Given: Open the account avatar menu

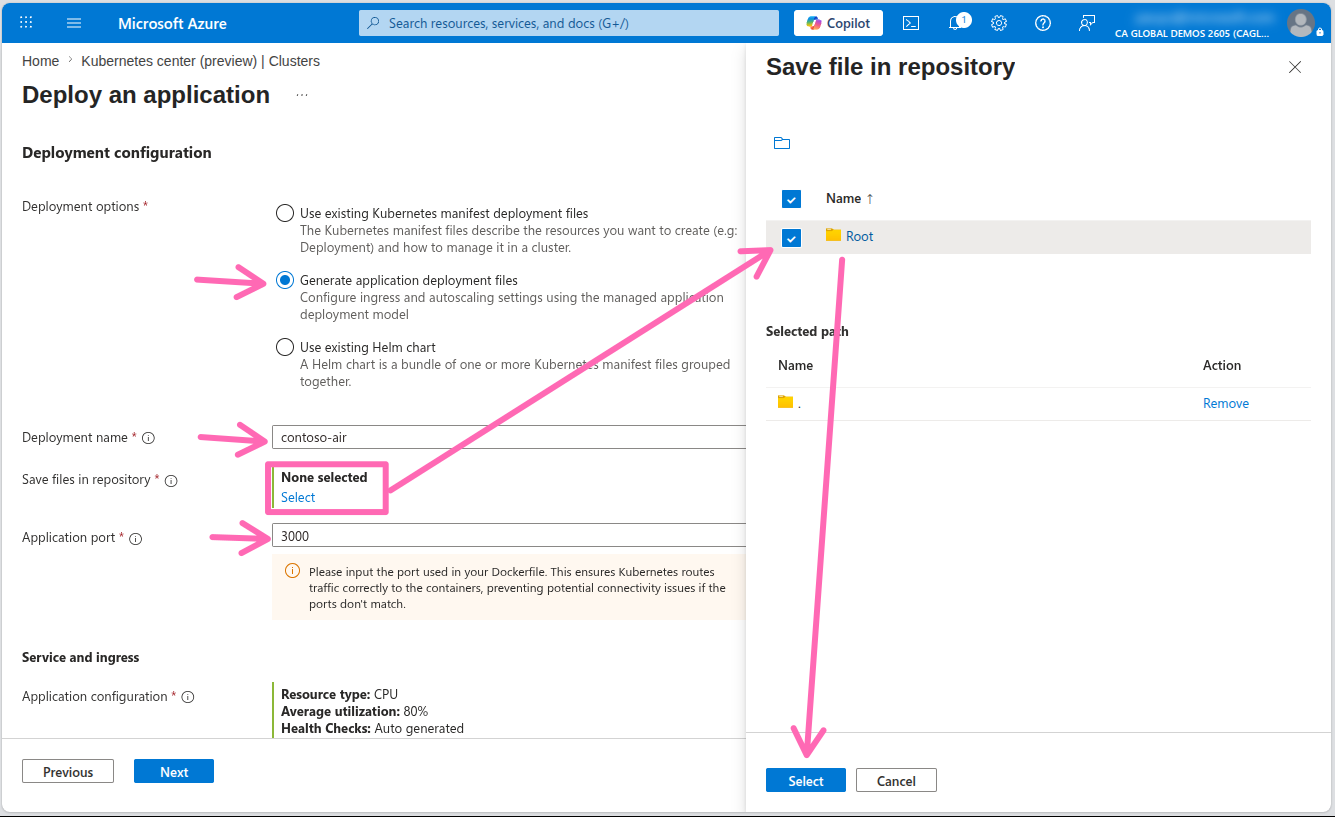Looking at the screenshot, I should click(1300, 22).
